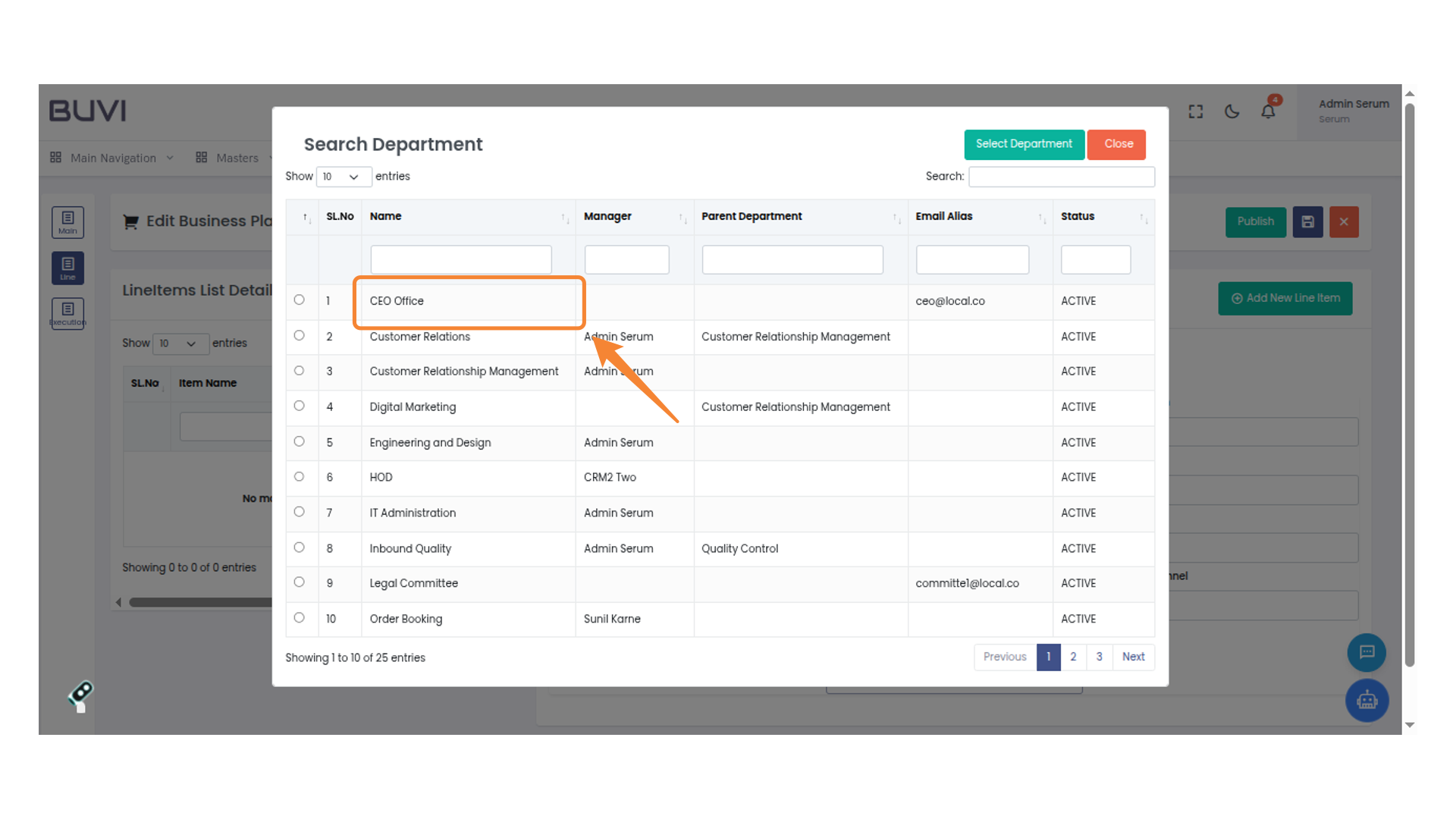This screenshot has width=1456, height=819.
Task: Click the fullscreen toggle icon
Action: (1196, 111)
